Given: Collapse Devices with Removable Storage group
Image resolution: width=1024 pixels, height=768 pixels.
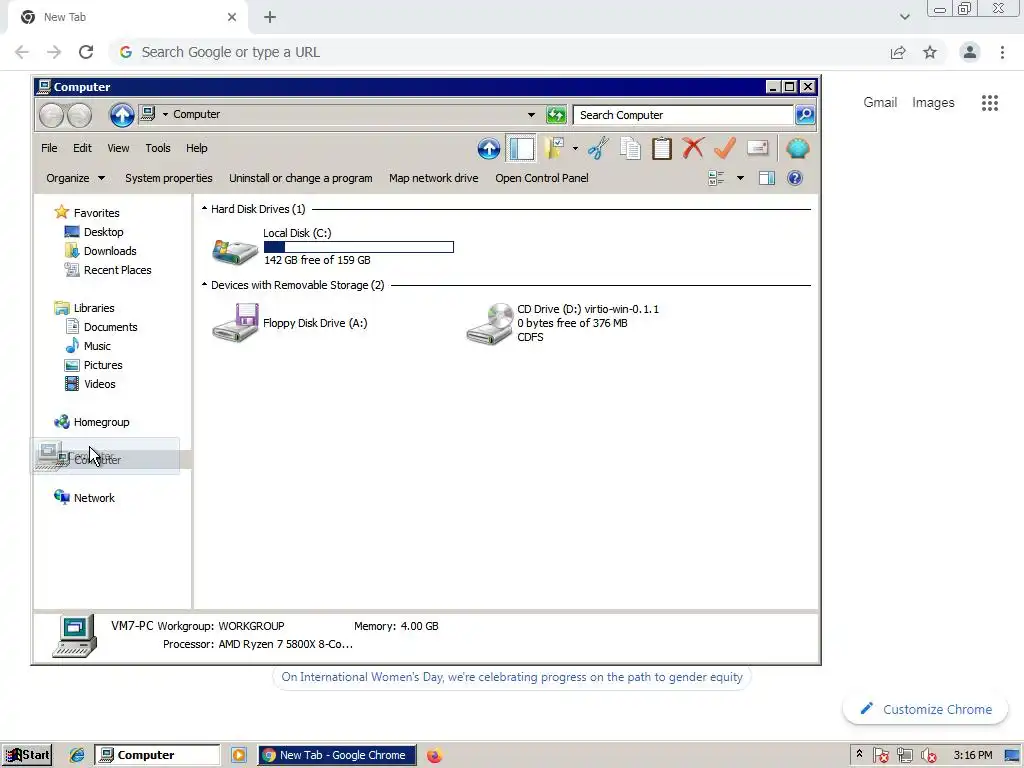Looking at the screenshot, I should 204,285.
